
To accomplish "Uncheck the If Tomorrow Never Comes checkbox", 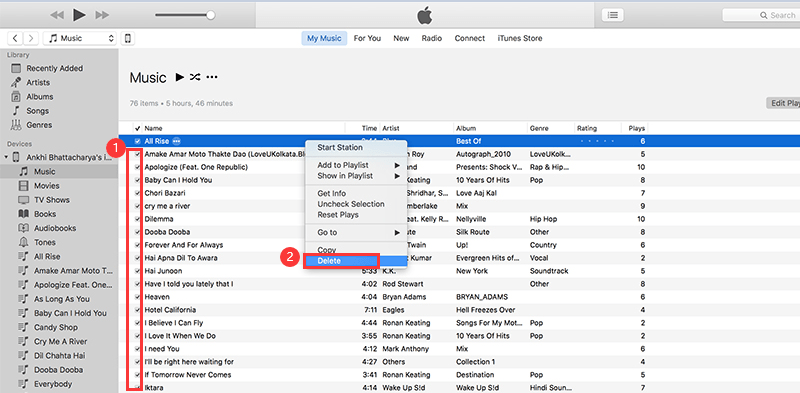I will click(137, 375).
